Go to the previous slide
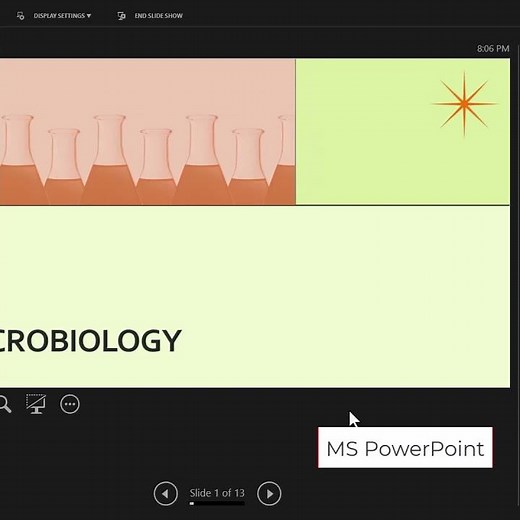Image resolution: width=520 pixels, height=520 pixels. [x=165, y=493]
